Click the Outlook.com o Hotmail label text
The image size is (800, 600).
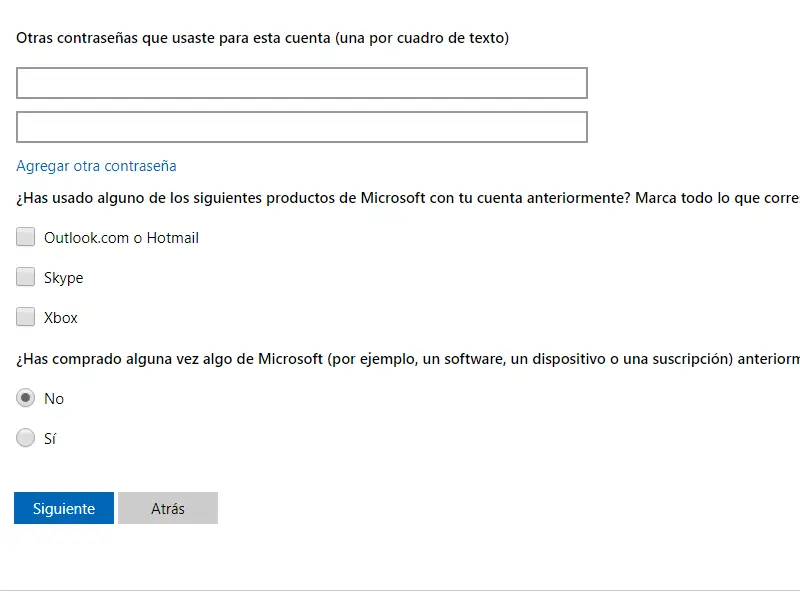pos(121,238)
